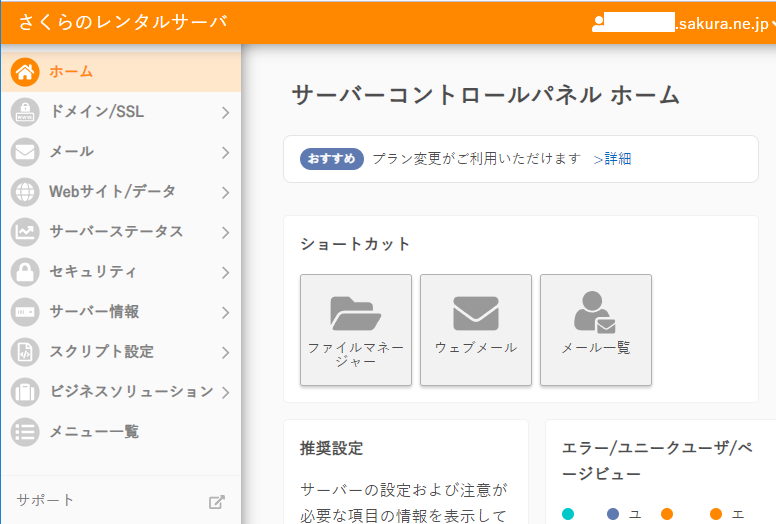The height and width of the screenshot is (524, 776).
Task: Select ホーム in the sidebar menu
Action: pos(71,72)
